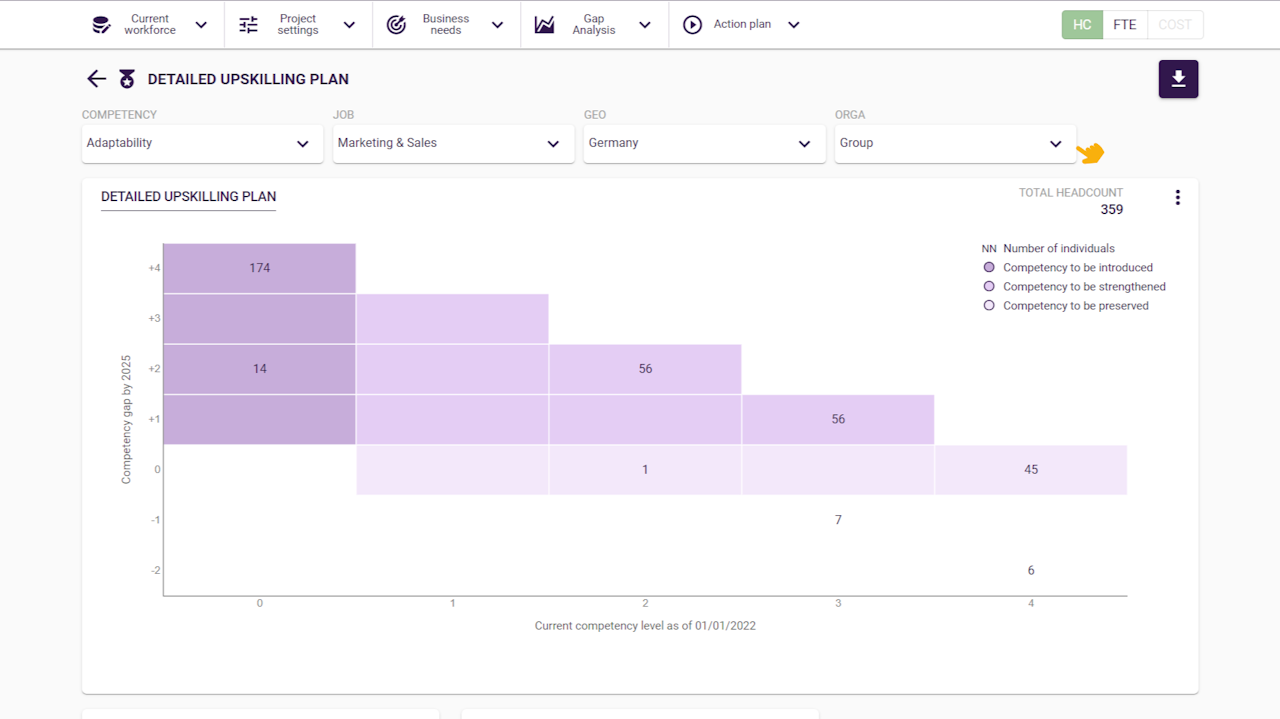Click the Project settings sliders icon

pos(248,25)
